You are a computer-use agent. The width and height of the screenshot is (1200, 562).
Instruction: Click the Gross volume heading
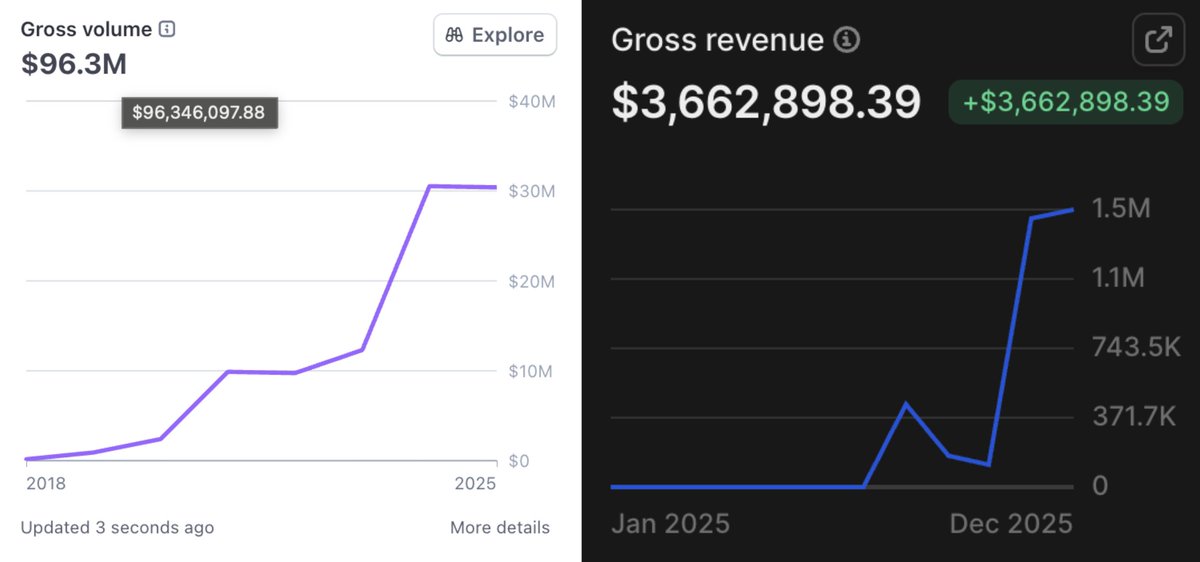click(86, 29)
